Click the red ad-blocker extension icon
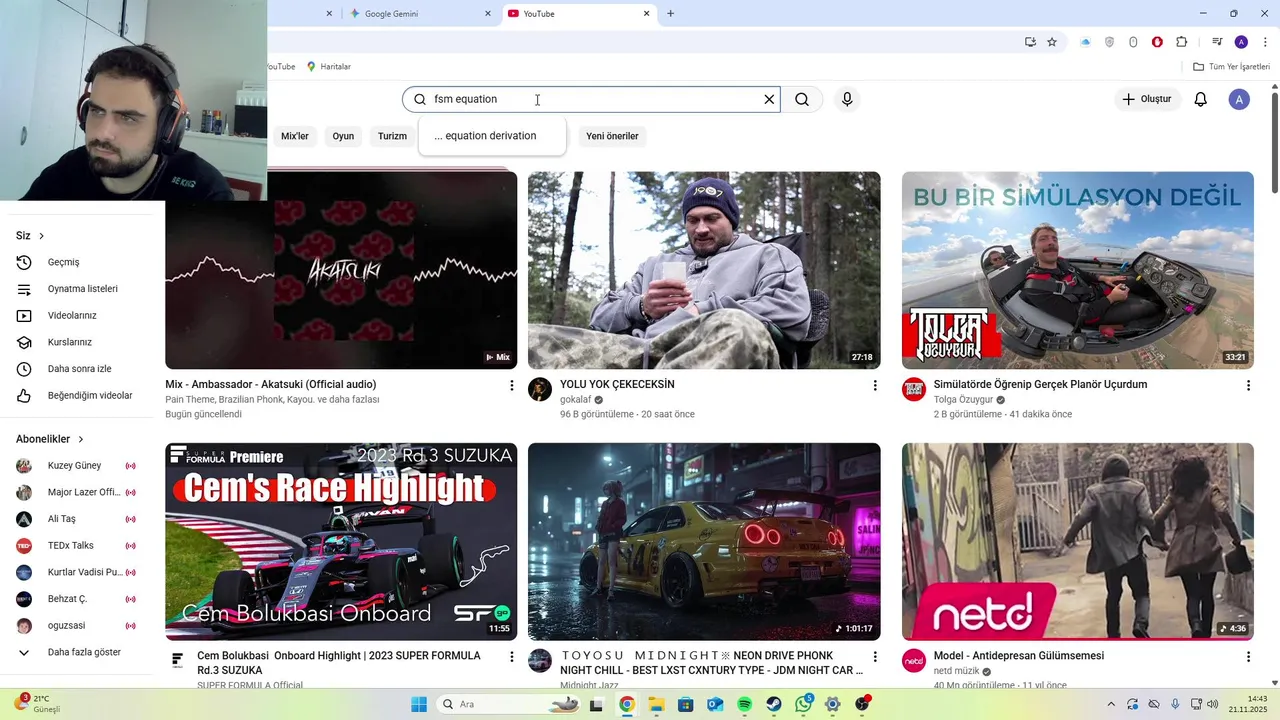This screenshot has width=1280, height=720. pos(1157,42)
